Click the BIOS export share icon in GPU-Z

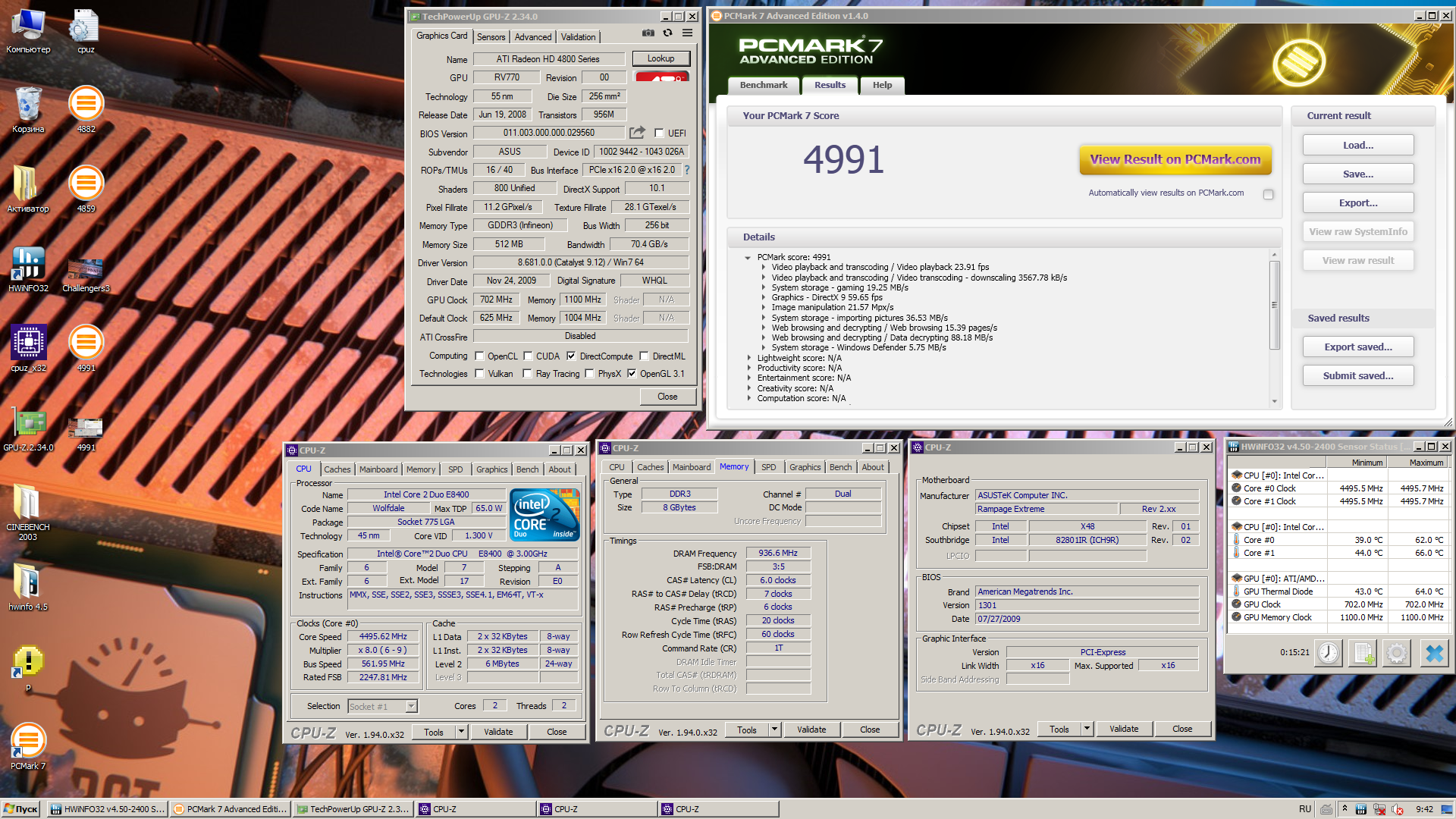tap(637, 133)
